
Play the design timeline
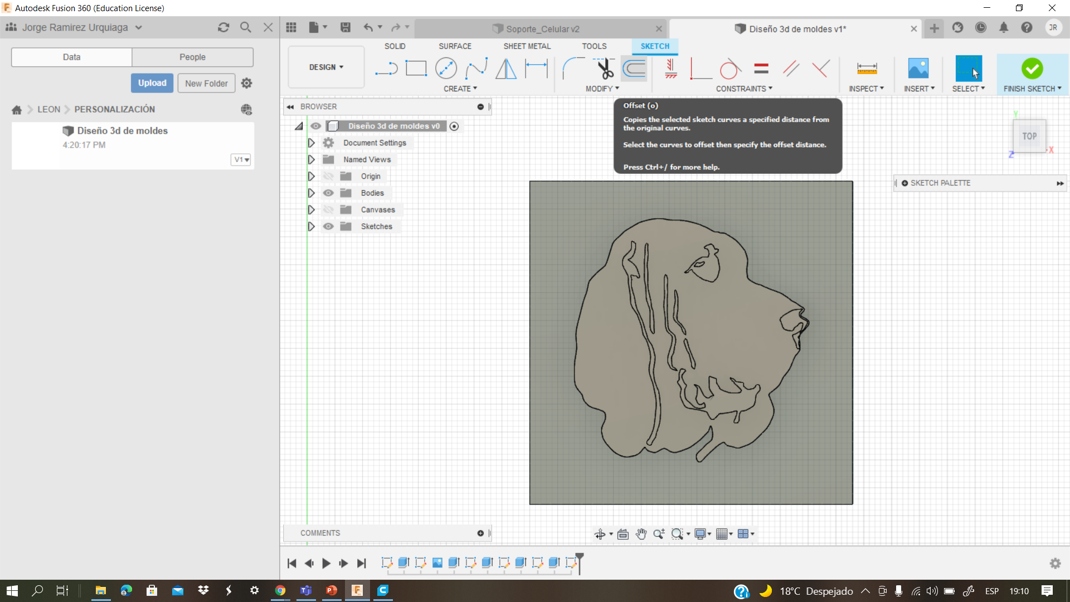click(326, 564)
